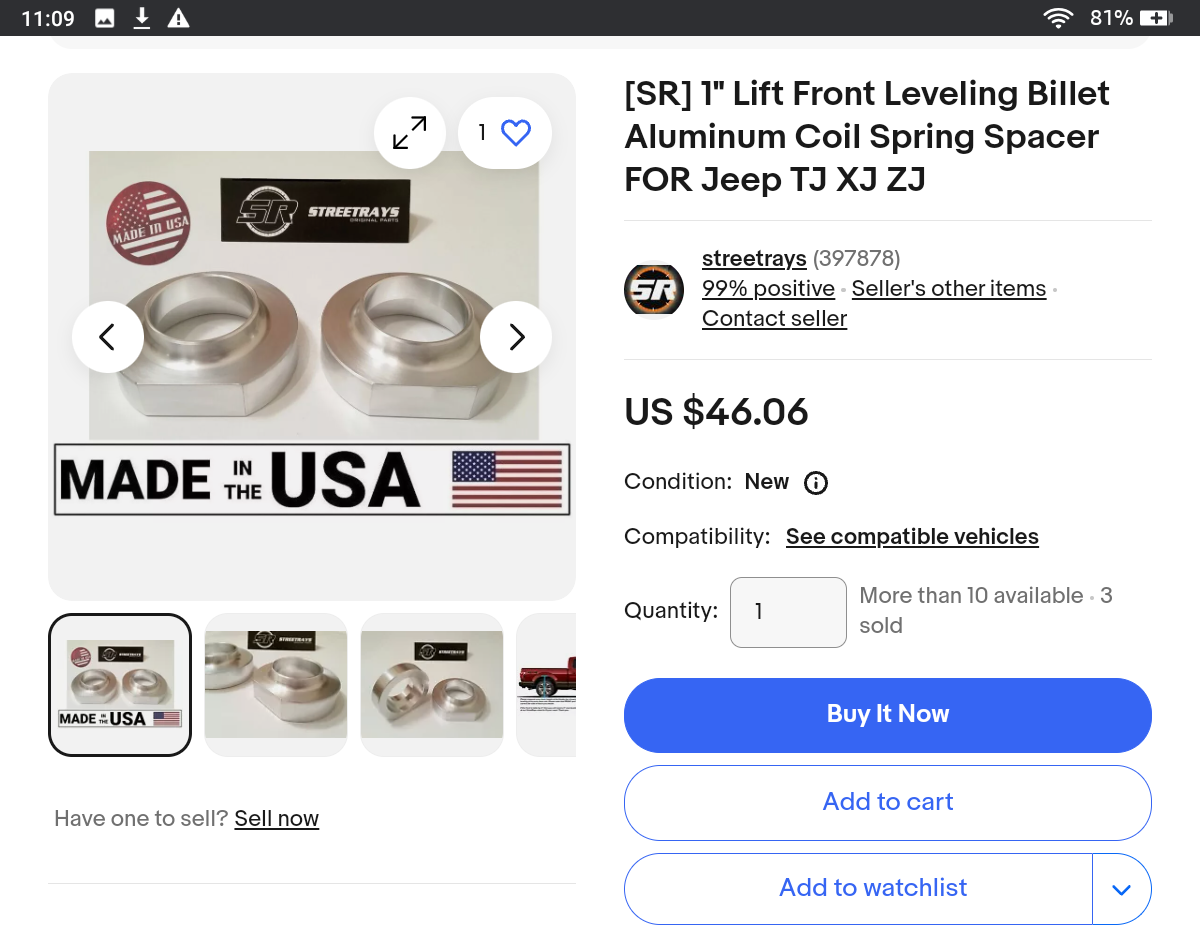Click the Contact seller link
This screenshot has height=936, width=1200.
[x=774, y=319]
